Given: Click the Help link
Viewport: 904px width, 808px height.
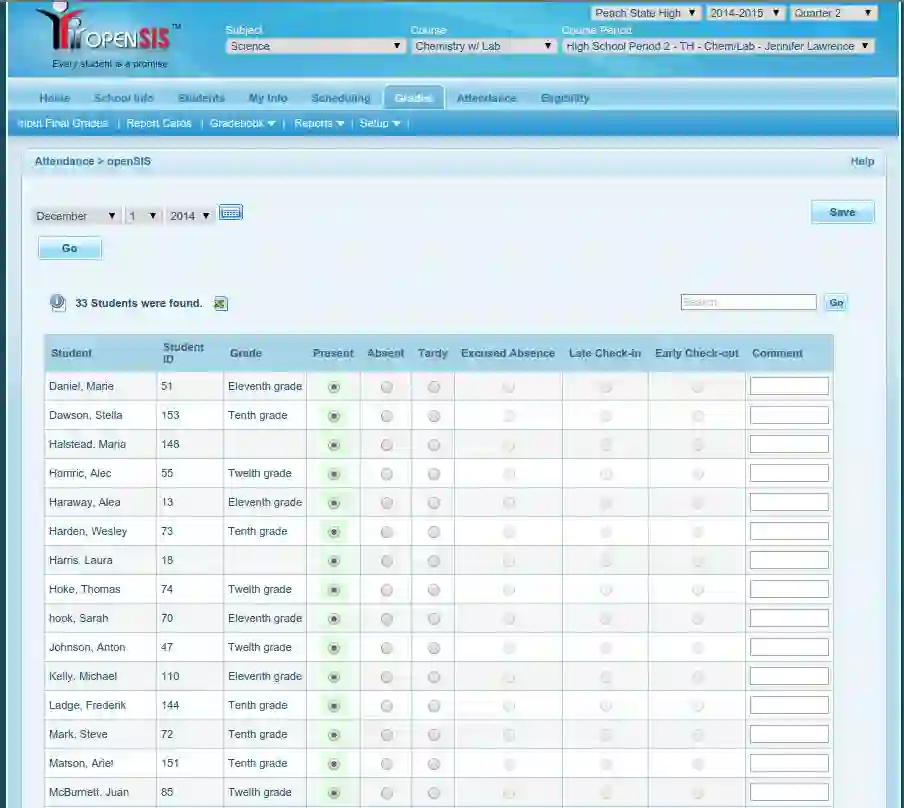Looking at the screenshot, I should tap(861, 161).
